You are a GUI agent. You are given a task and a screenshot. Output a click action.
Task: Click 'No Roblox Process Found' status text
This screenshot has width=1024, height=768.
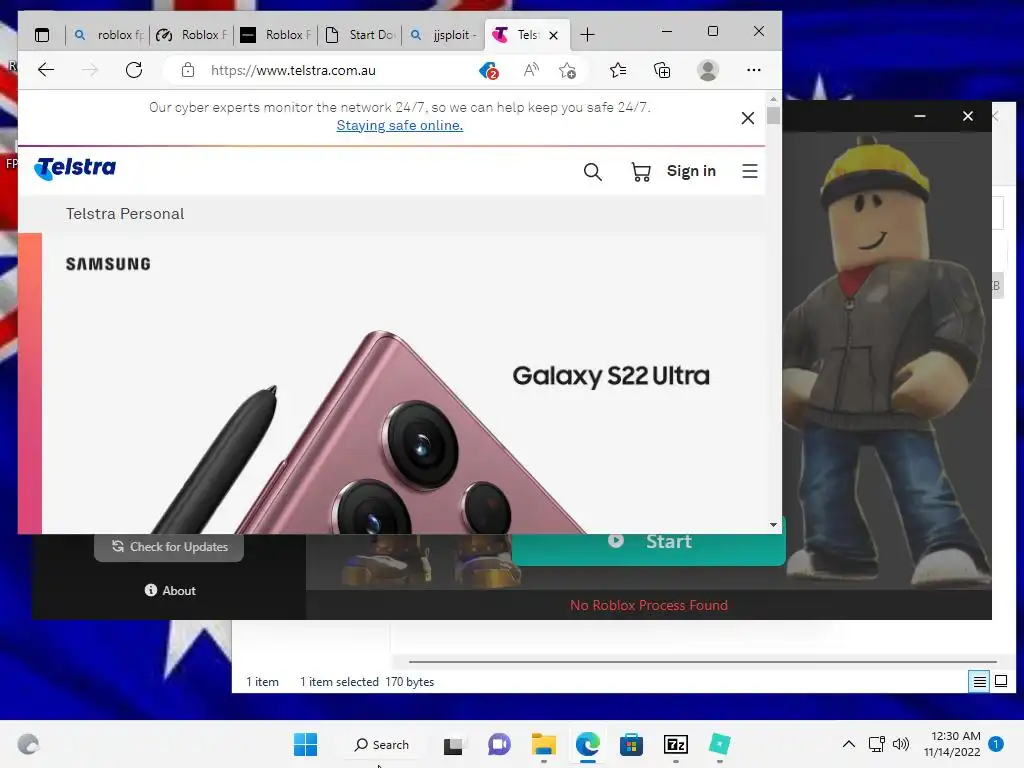[x=648, y=605]
